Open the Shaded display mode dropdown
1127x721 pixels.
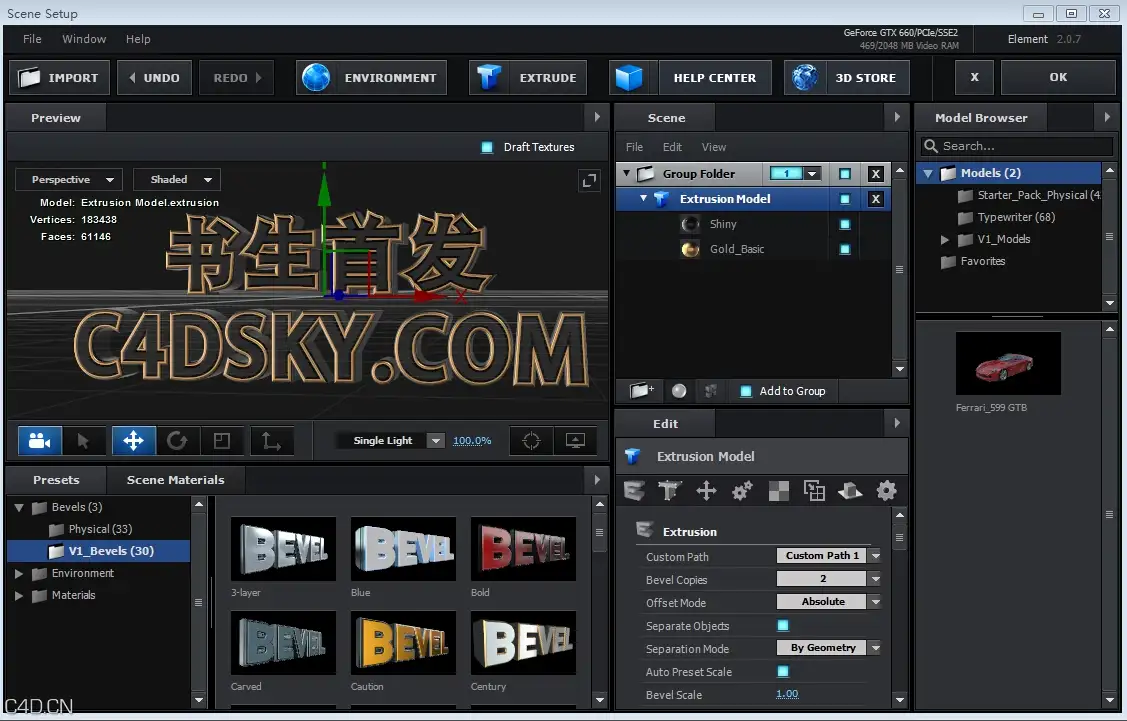click(x=177, y=180)
